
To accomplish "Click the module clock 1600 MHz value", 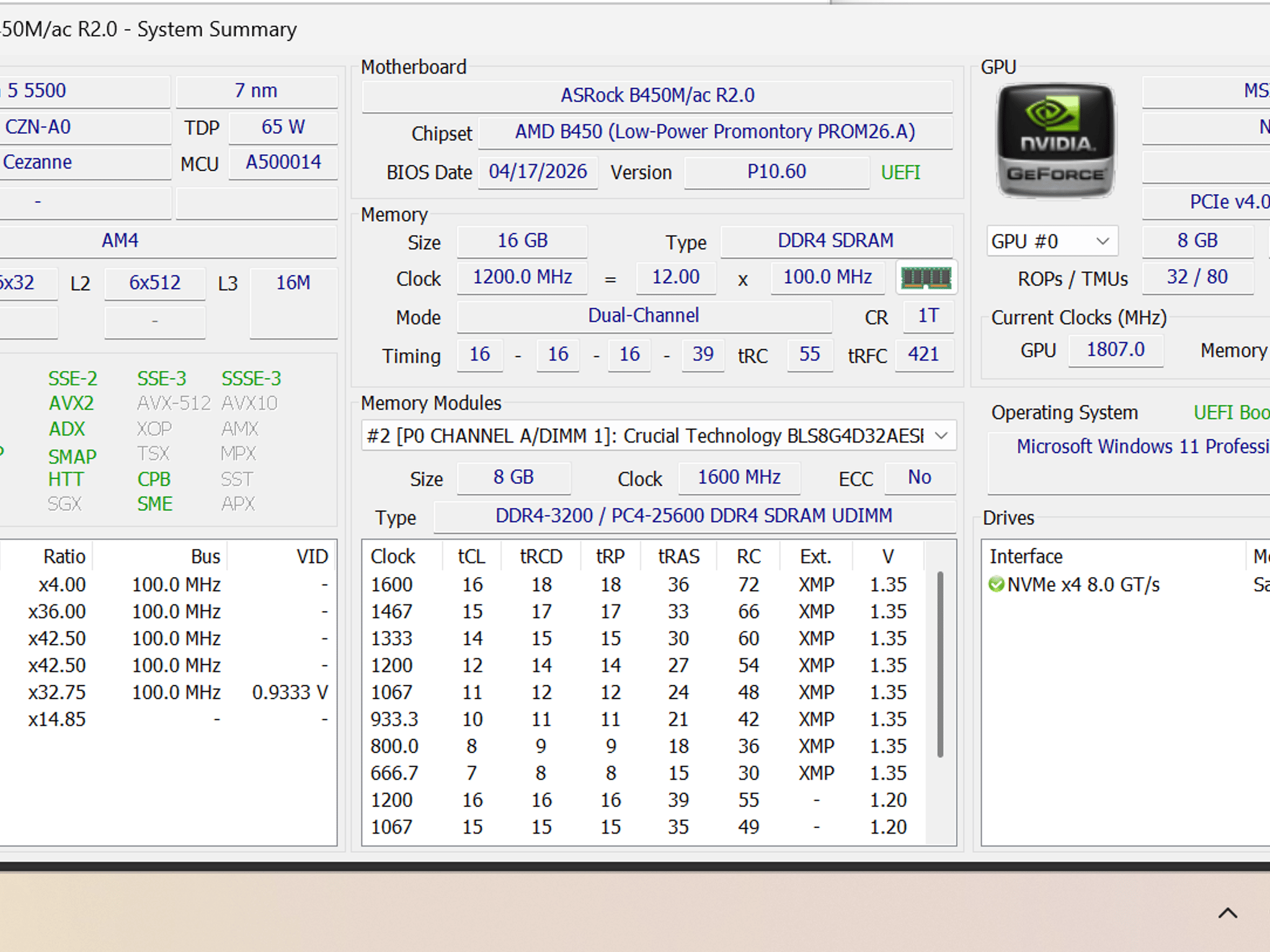I will [x=739, y=478].
